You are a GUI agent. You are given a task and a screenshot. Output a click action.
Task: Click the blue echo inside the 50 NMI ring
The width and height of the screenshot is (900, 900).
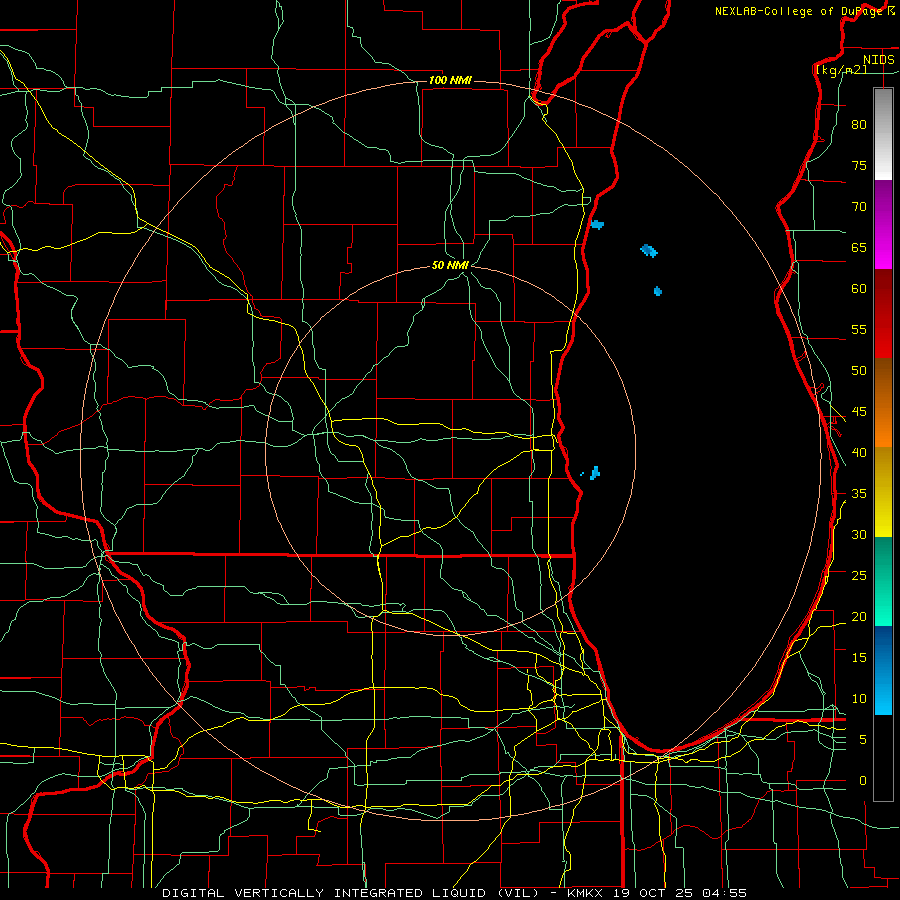[595, 473]
